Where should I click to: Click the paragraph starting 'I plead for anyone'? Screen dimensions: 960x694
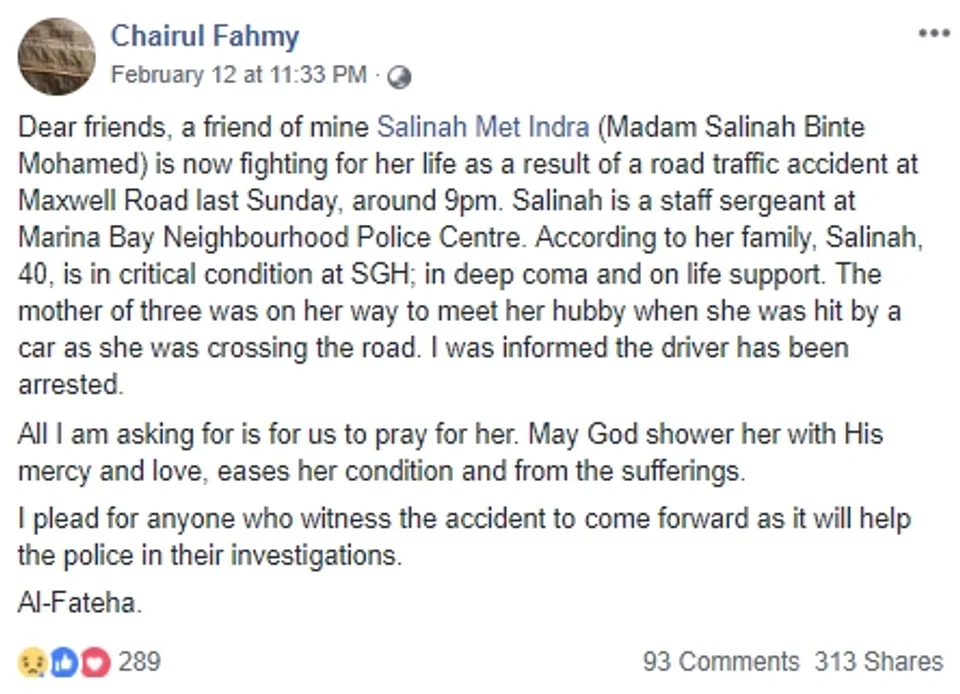(464, 537)
